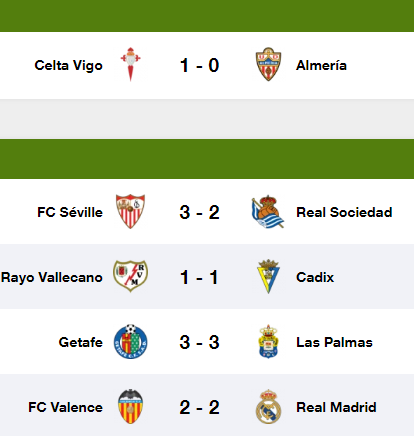
Task: Click the Rayo Vallecano club crest
Action: 130,276
